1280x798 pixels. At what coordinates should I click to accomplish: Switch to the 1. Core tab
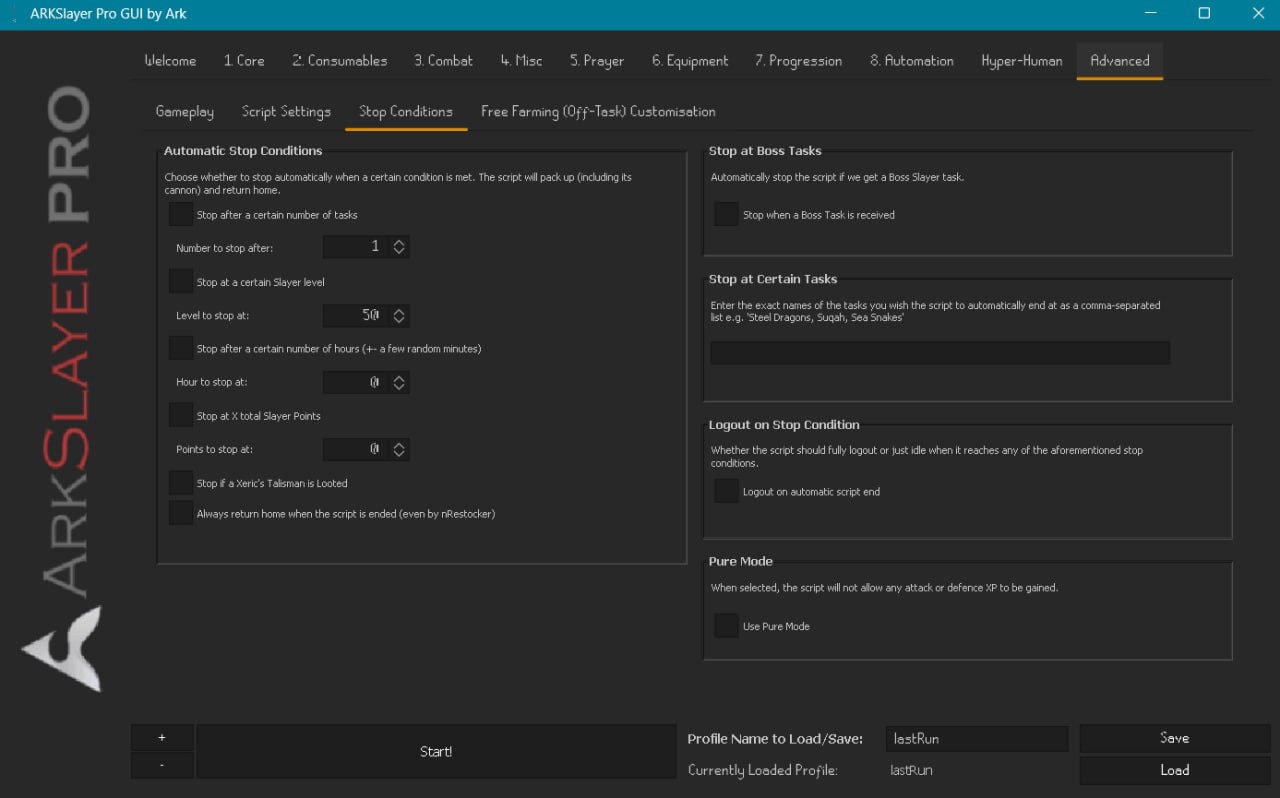click(x=244, y=61)
